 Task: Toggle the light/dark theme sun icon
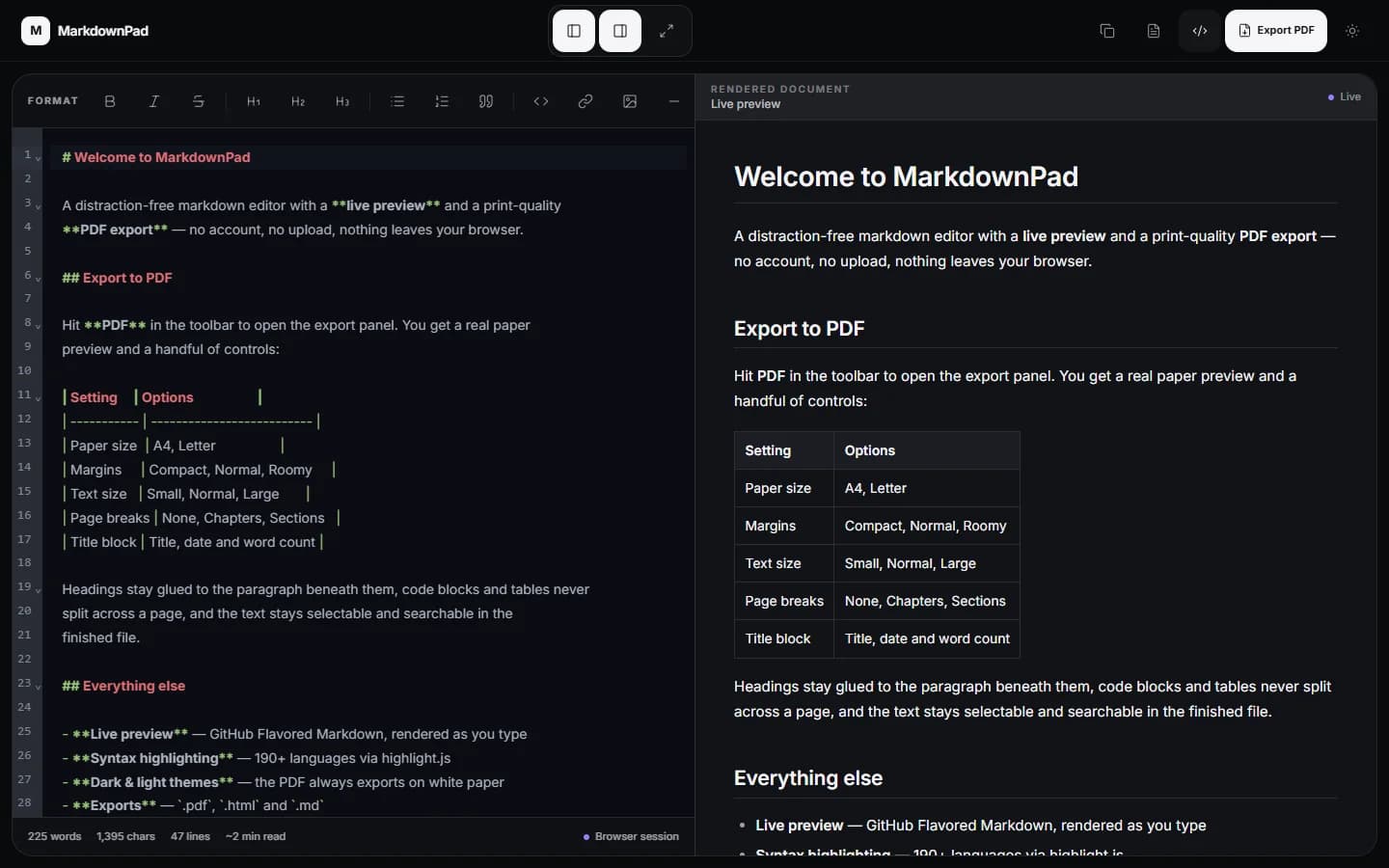pyautogui.click(x=1352, y=31)
